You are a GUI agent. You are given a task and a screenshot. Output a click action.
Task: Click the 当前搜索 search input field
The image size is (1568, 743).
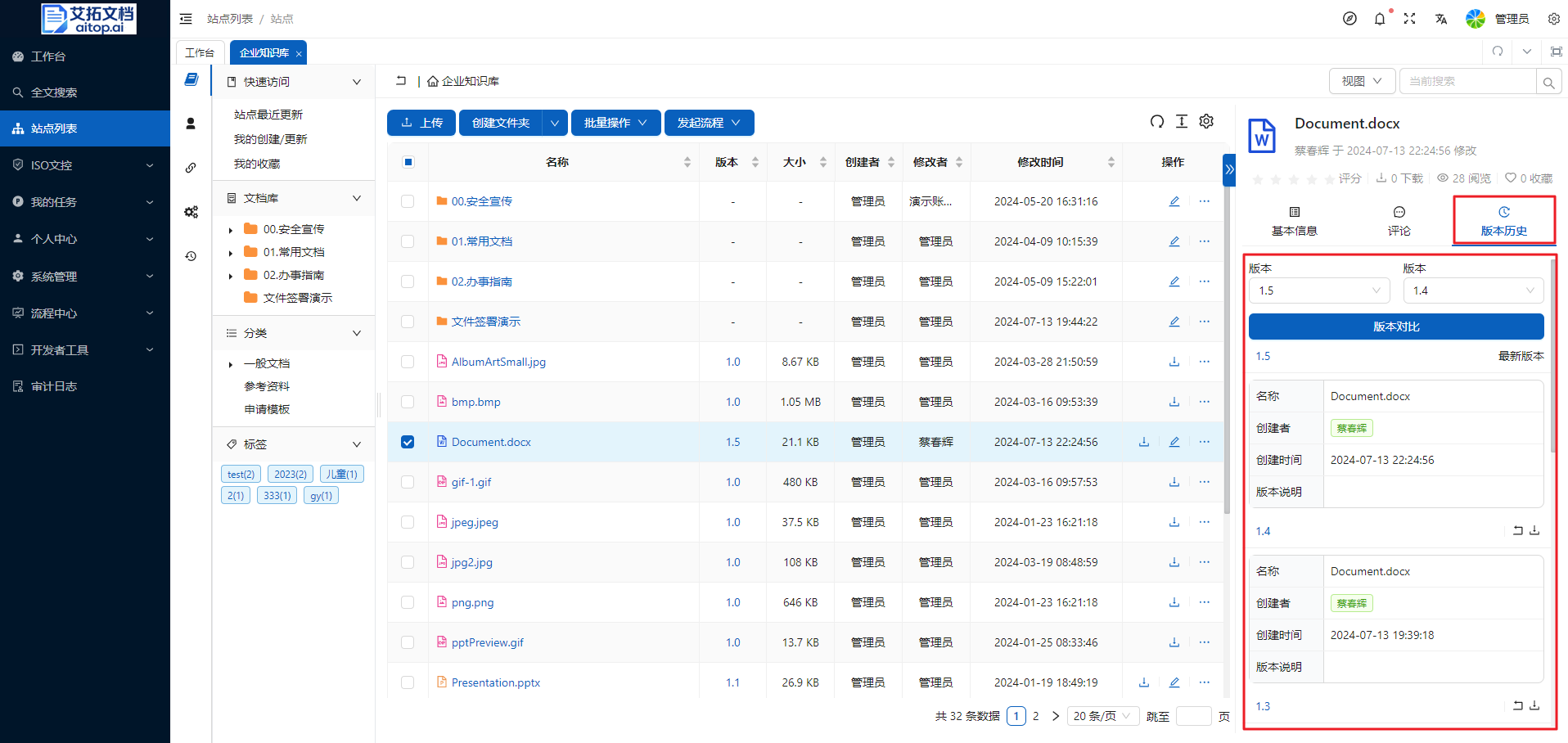[1467, 82]
